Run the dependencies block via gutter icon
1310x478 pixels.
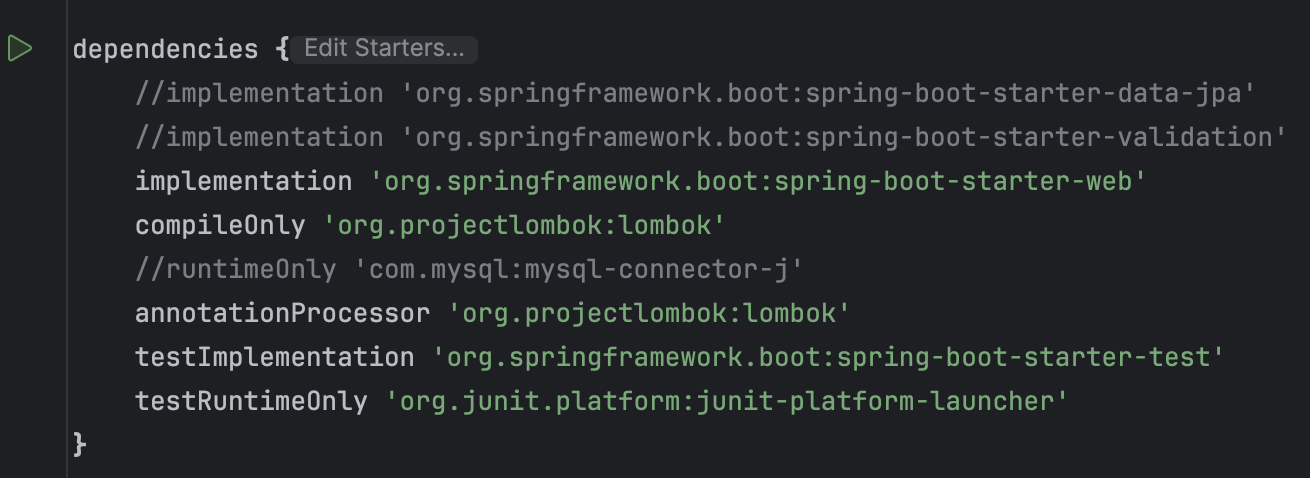[x=20, y=48]
